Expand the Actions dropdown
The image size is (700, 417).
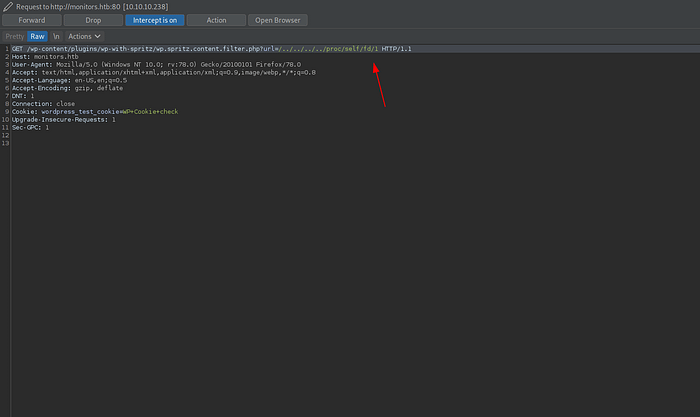coord(84,36)
